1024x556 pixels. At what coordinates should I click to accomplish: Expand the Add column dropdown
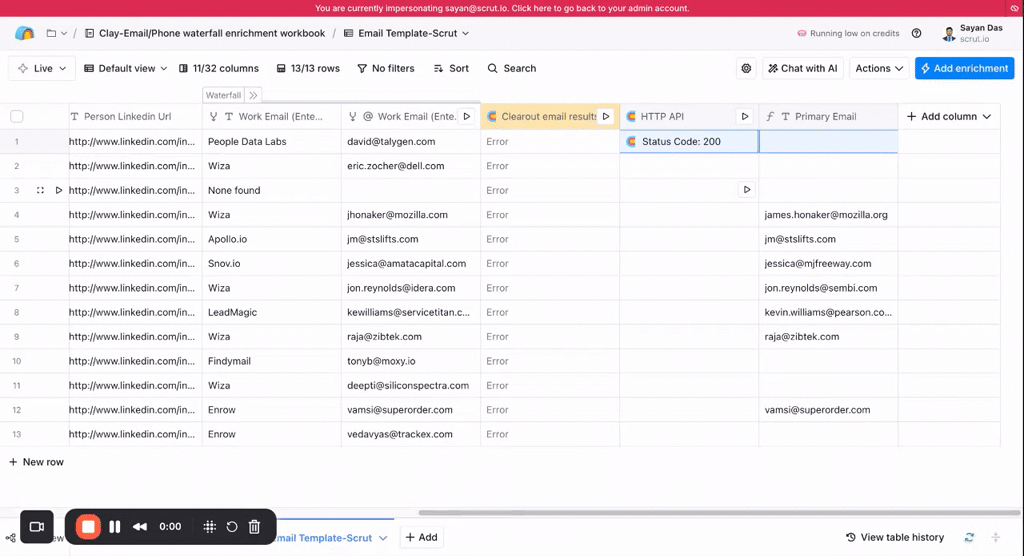948,117
